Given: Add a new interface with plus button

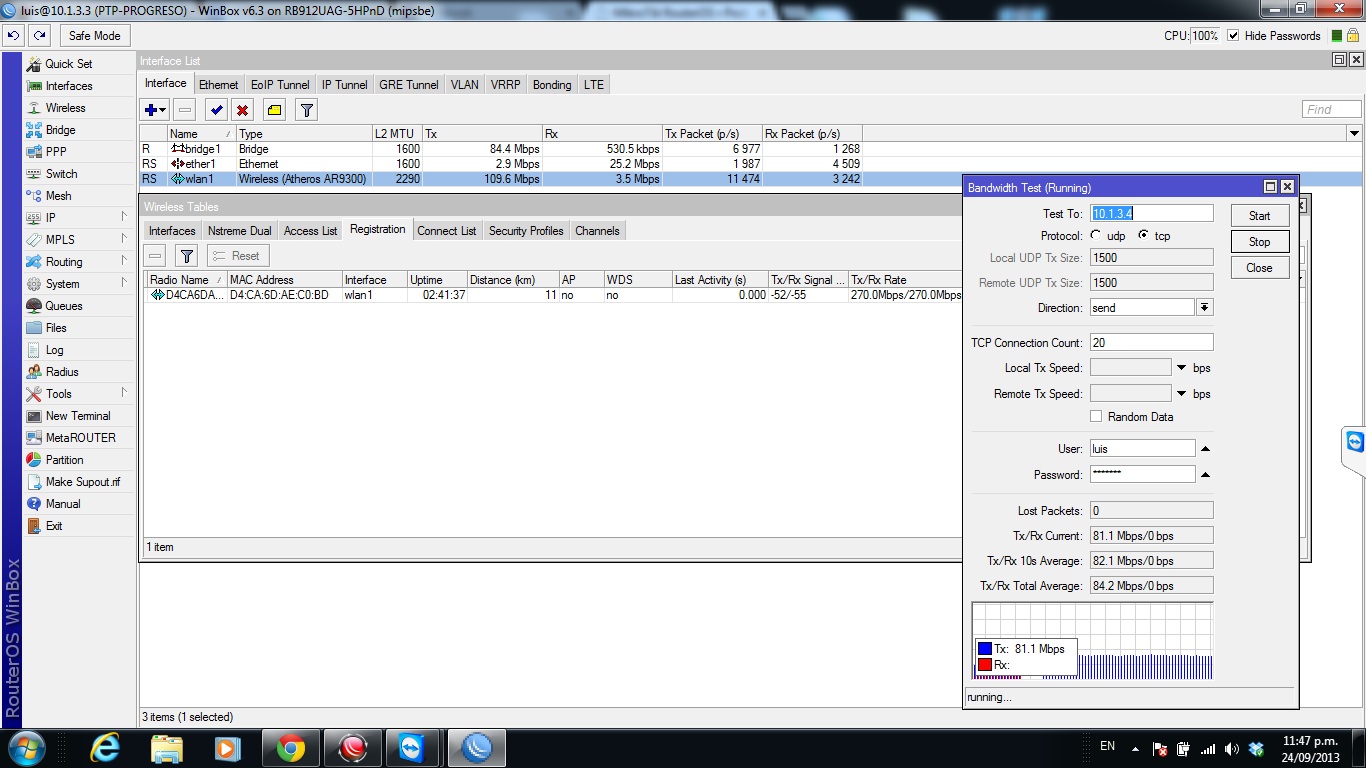Looking at the screenshot, I should (x=156, y=110).
